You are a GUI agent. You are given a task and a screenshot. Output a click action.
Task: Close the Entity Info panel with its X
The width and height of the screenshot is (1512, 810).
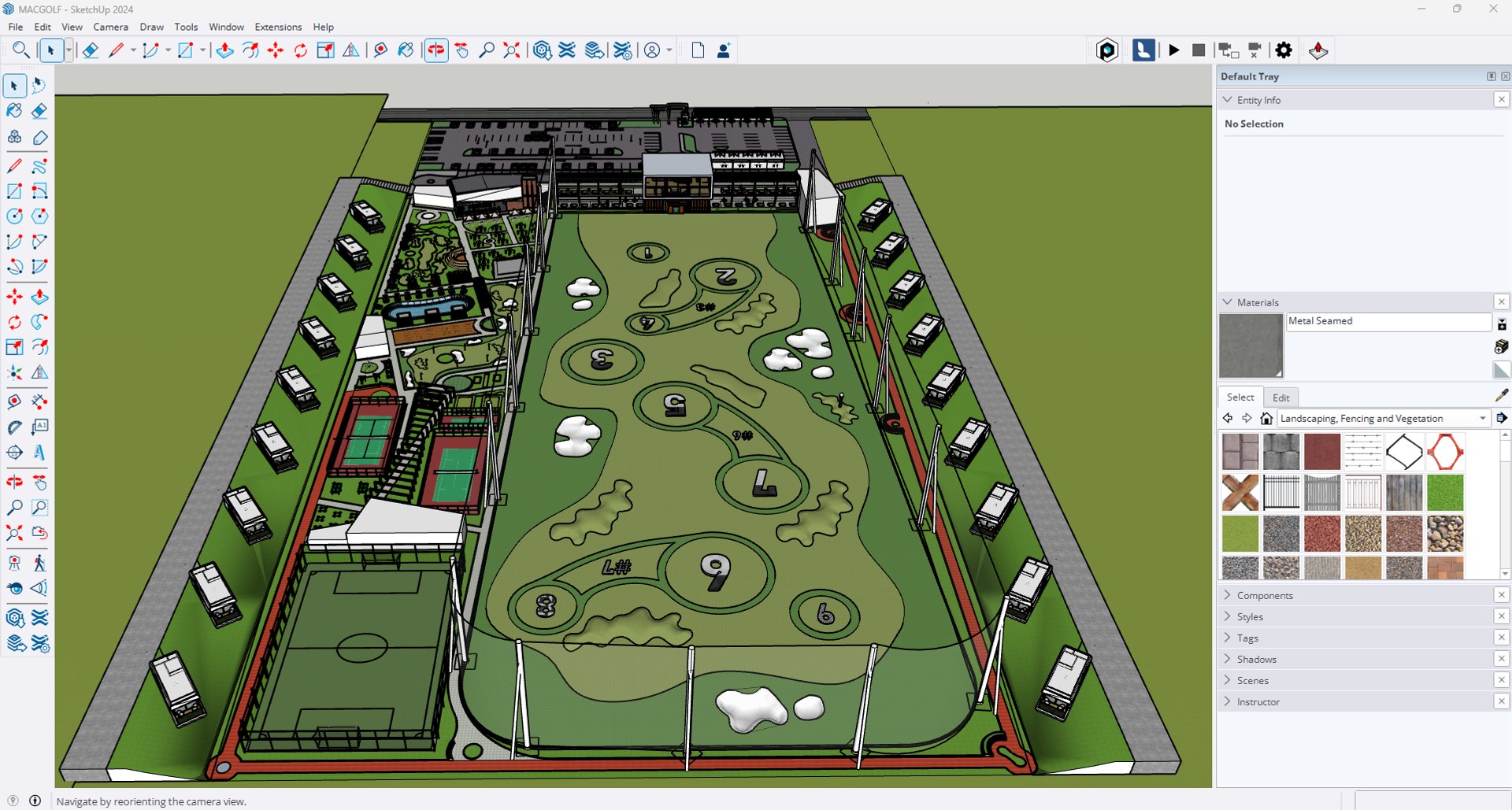tap(1502, 99)
